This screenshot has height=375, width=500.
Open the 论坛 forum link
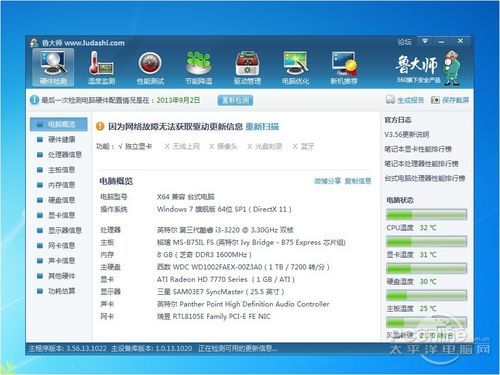[x=404, y=42]
